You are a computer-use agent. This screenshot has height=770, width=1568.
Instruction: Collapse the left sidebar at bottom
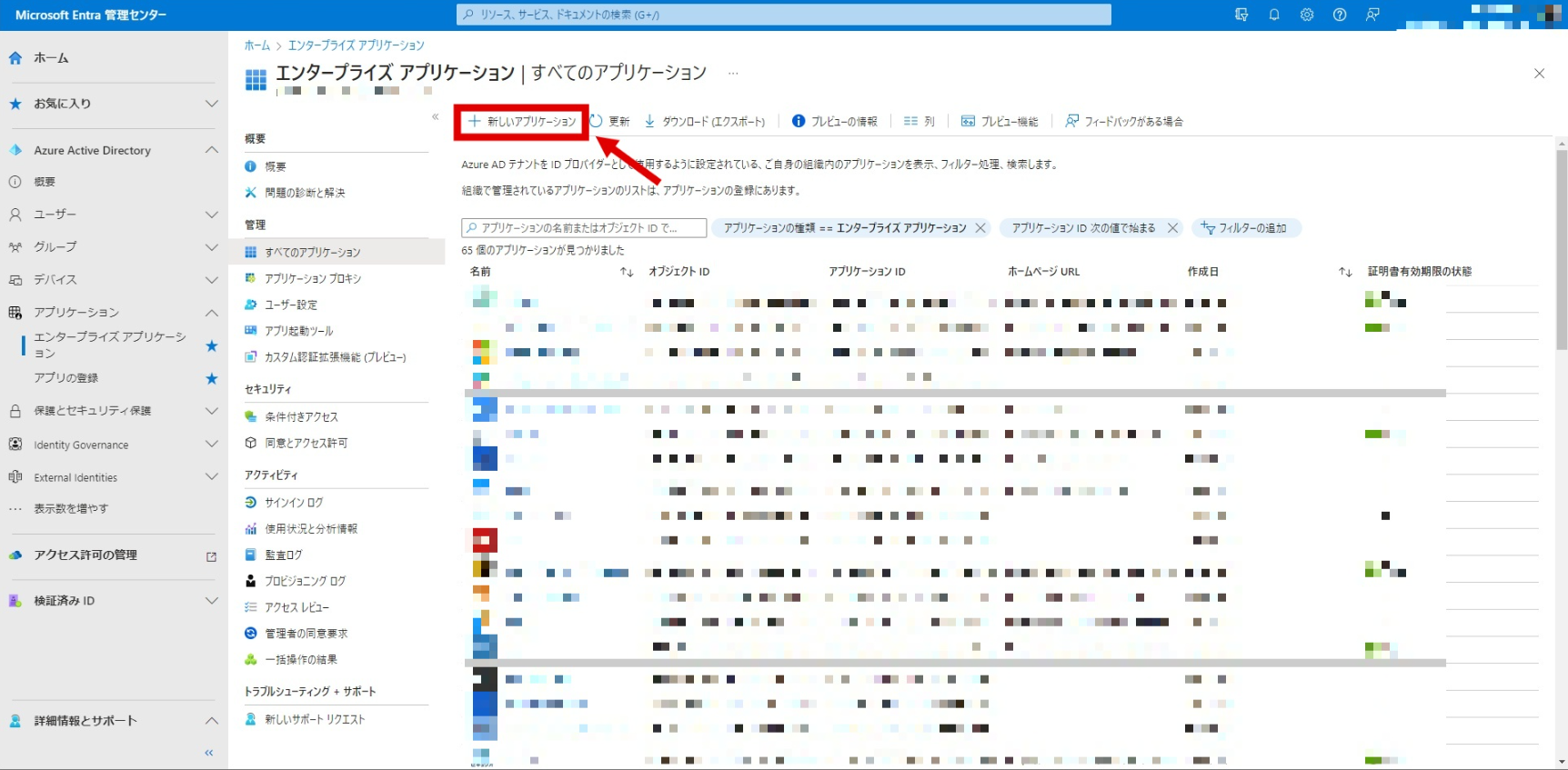pos(209,753)
